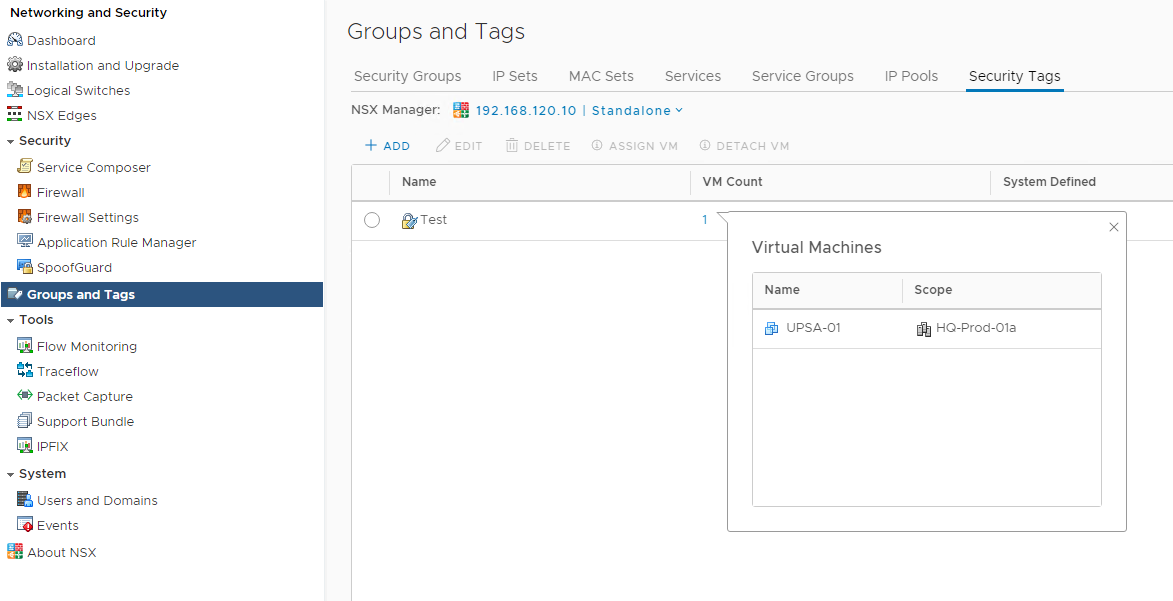This screenshot has width=1173, height=601.
Task: Close the Virtual Machines popup
Action: pyautogui.click(x=1114, y=227)
